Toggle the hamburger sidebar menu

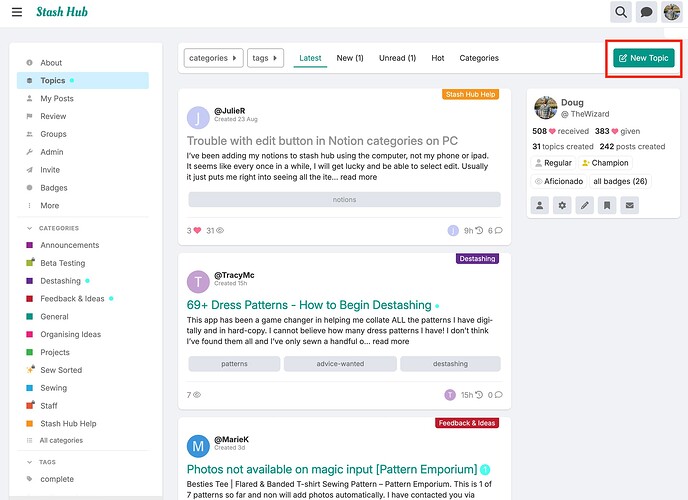click(x=16, y=12)
